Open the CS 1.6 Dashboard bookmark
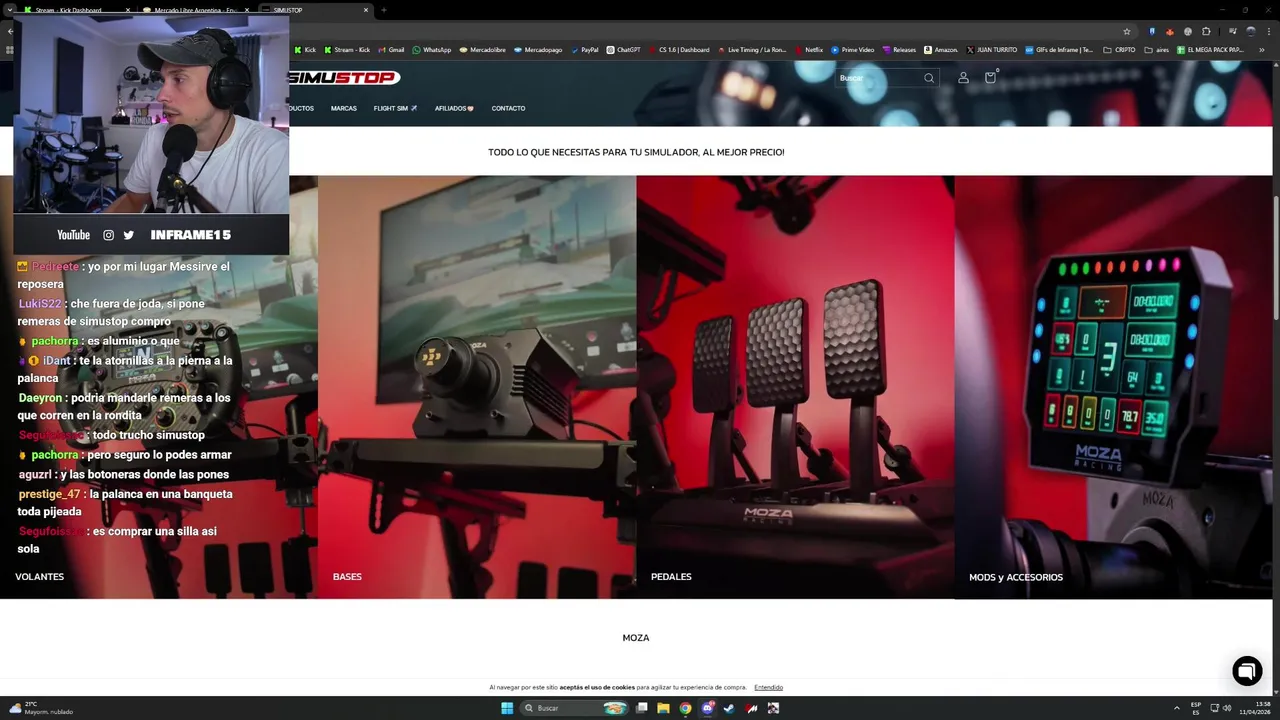This screenshot has height=720, width=1280. pyautogui.click(x=679, y=49)
